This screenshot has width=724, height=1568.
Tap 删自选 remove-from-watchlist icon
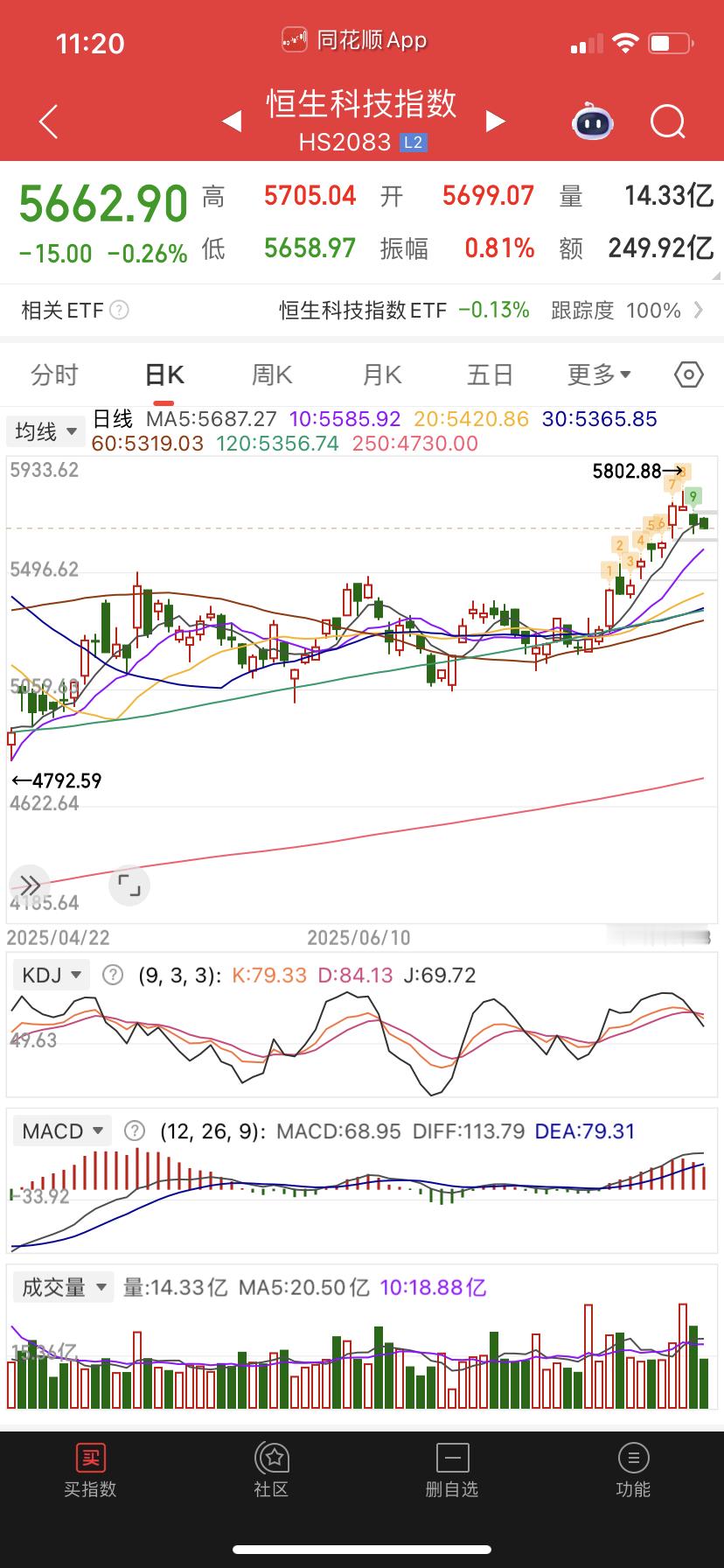[452, 1458]
